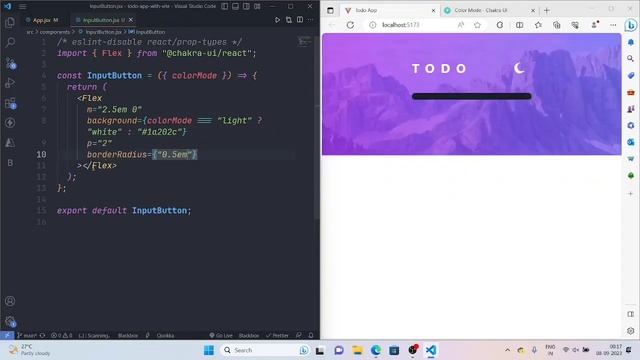Image resolution: width=640 pixels, height=360 pixels.
Task: Close the Todo App browser tab
Action: (x=433, y=11)
